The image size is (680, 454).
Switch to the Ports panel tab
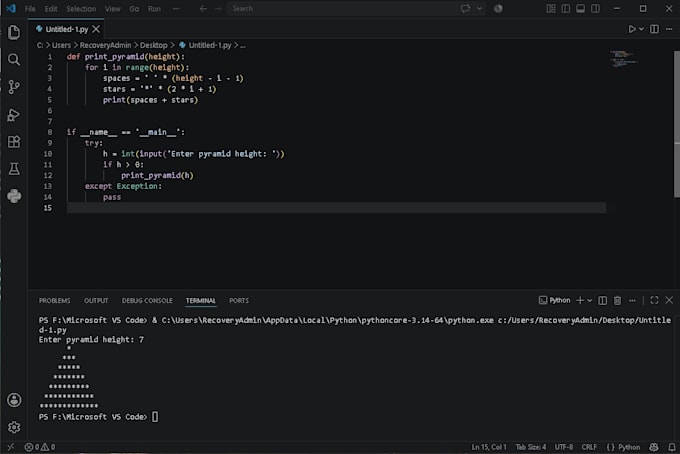pyautogui.click(x=239, y=300)
